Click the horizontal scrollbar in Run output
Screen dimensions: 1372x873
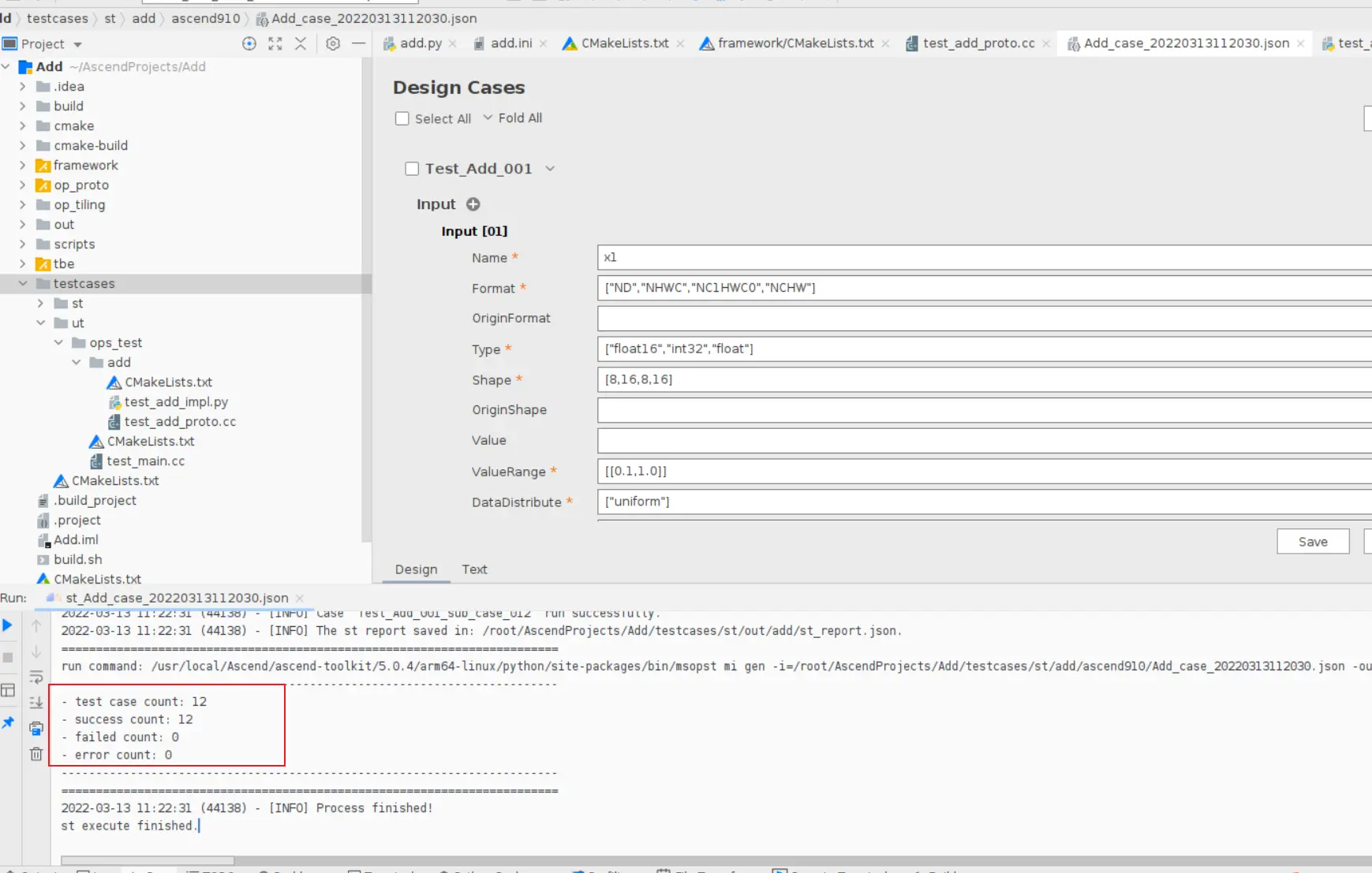tap(148, 860)
